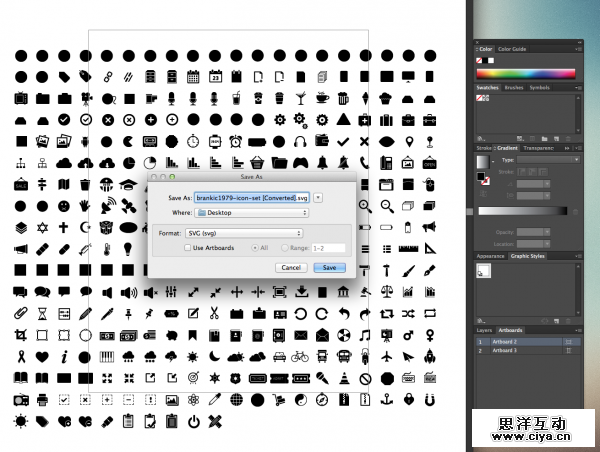600x452 pixels.
Task: Click the Save button in dialog
Action: point(329,268)
